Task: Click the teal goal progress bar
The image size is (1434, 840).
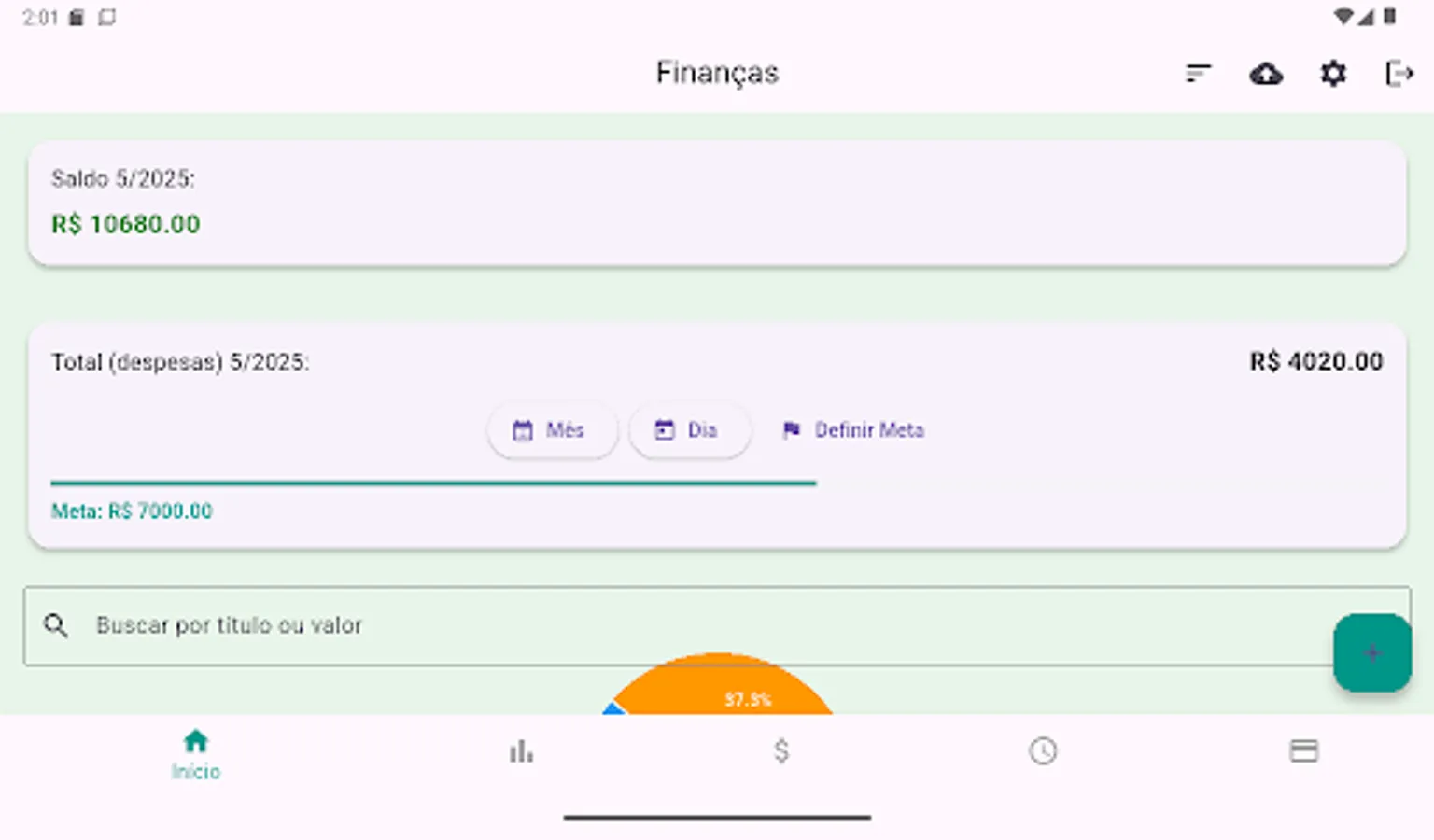Action: click(x=433, y=483)
